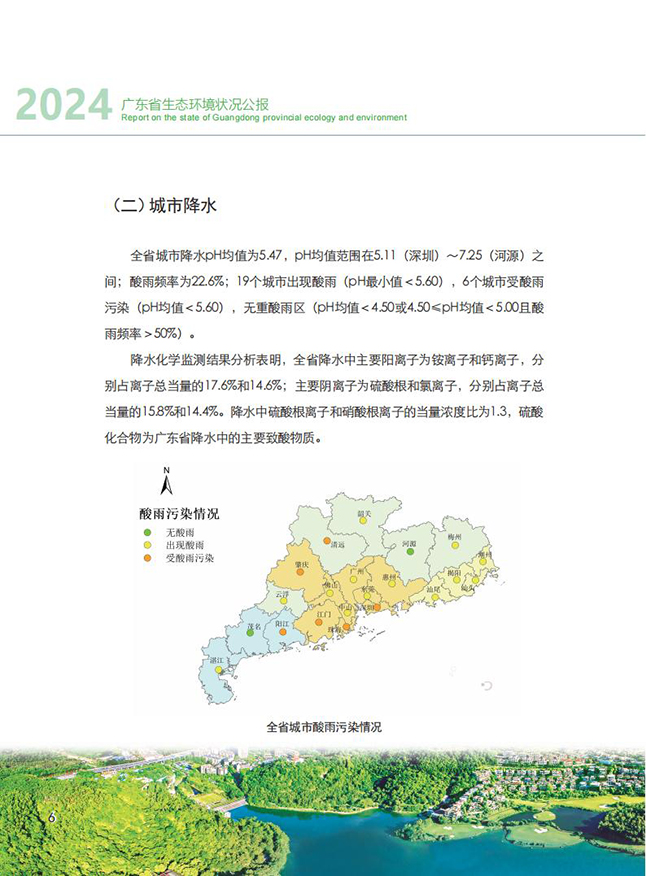The height and width of the screenshot is (876, 646).
Task: Click the green Heyuan marker on map
Action: (409, 553)
